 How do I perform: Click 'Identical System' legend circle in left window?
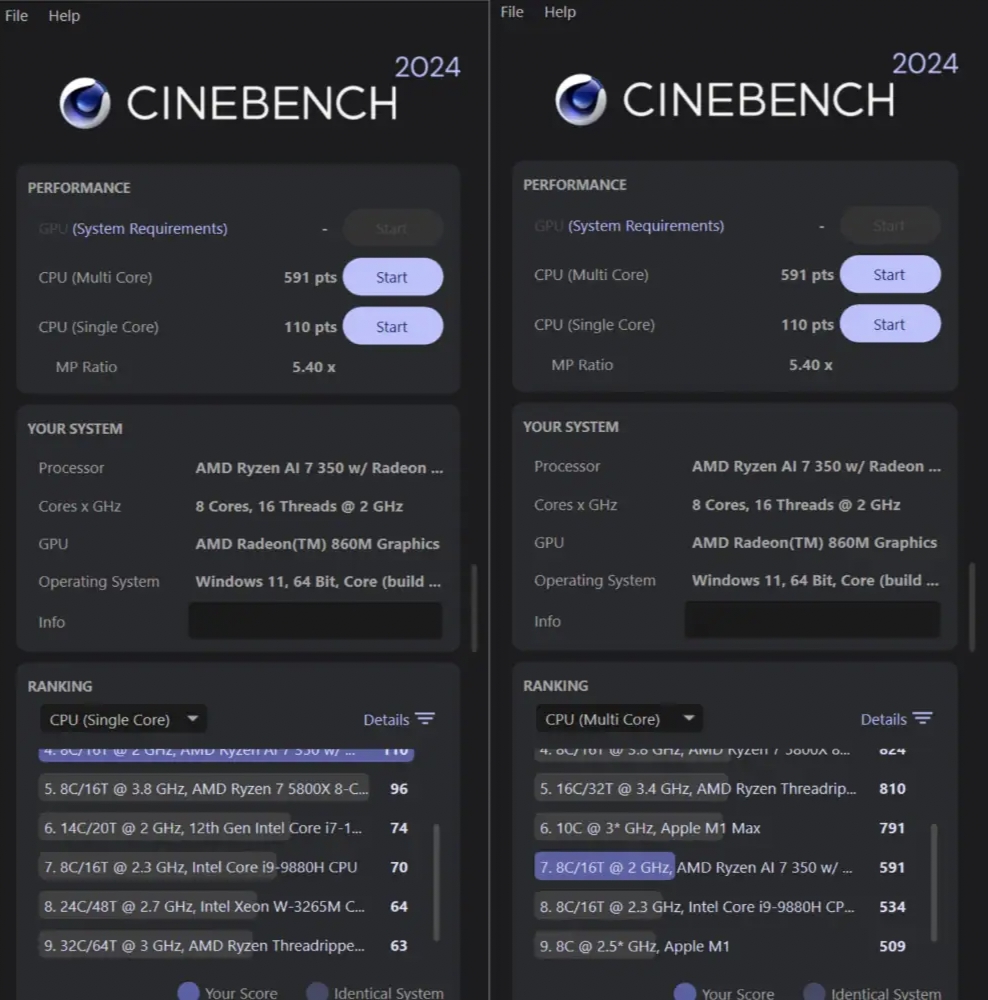coord(317,992)
